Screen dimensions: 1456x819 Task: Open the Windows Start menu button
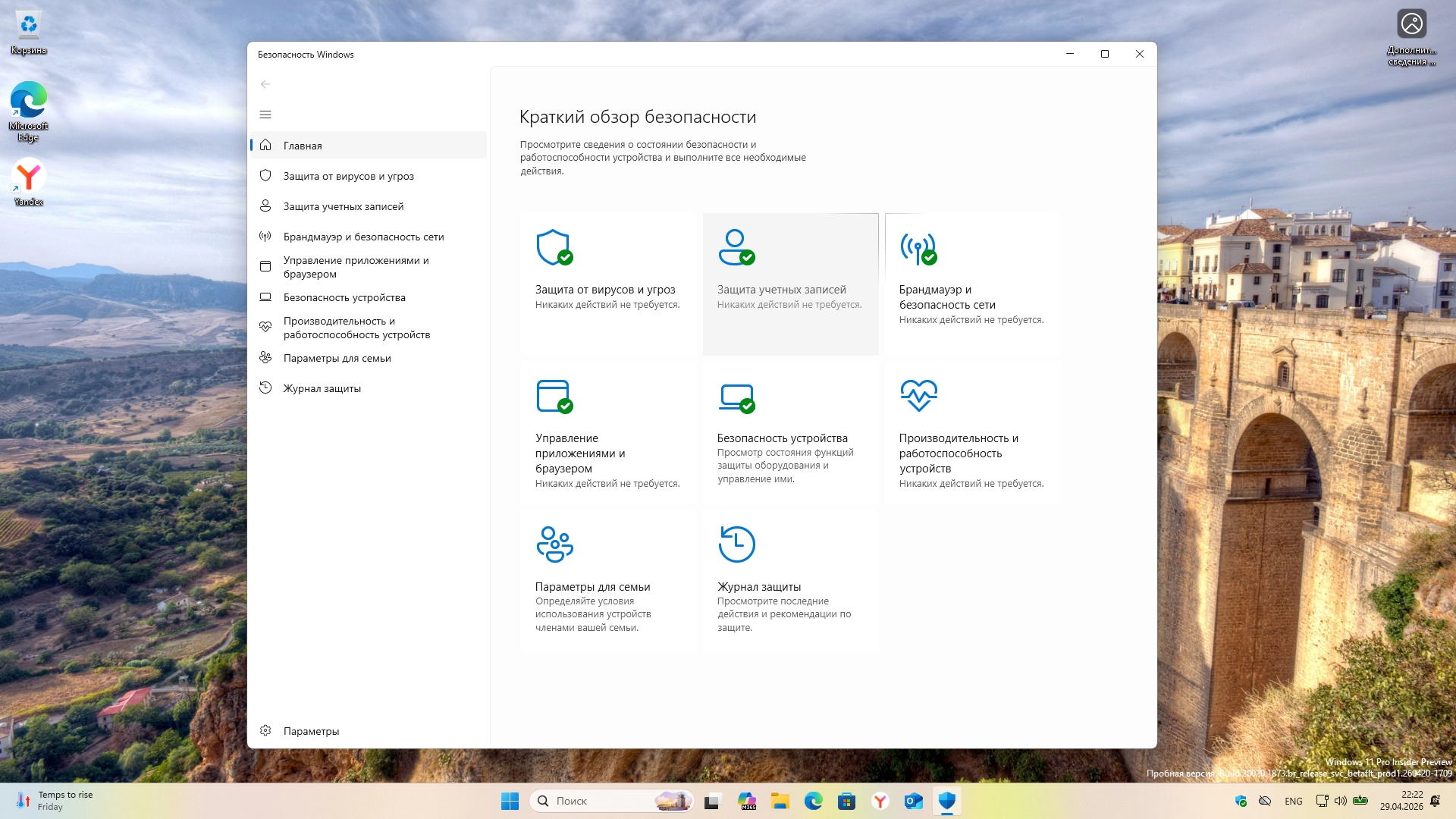click(x=510, y=801)
